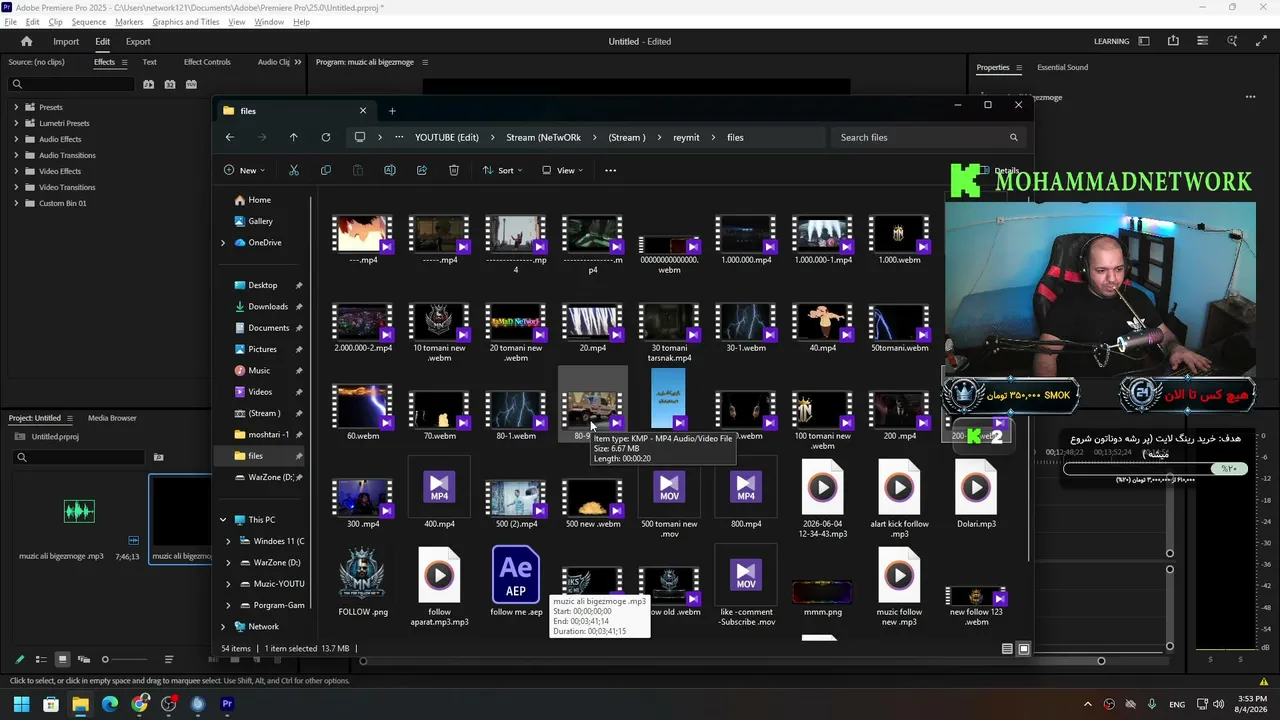Open See more options ellipsis in File Explorer
Screen dimensions: 1280x720
[x=610, y=170]
